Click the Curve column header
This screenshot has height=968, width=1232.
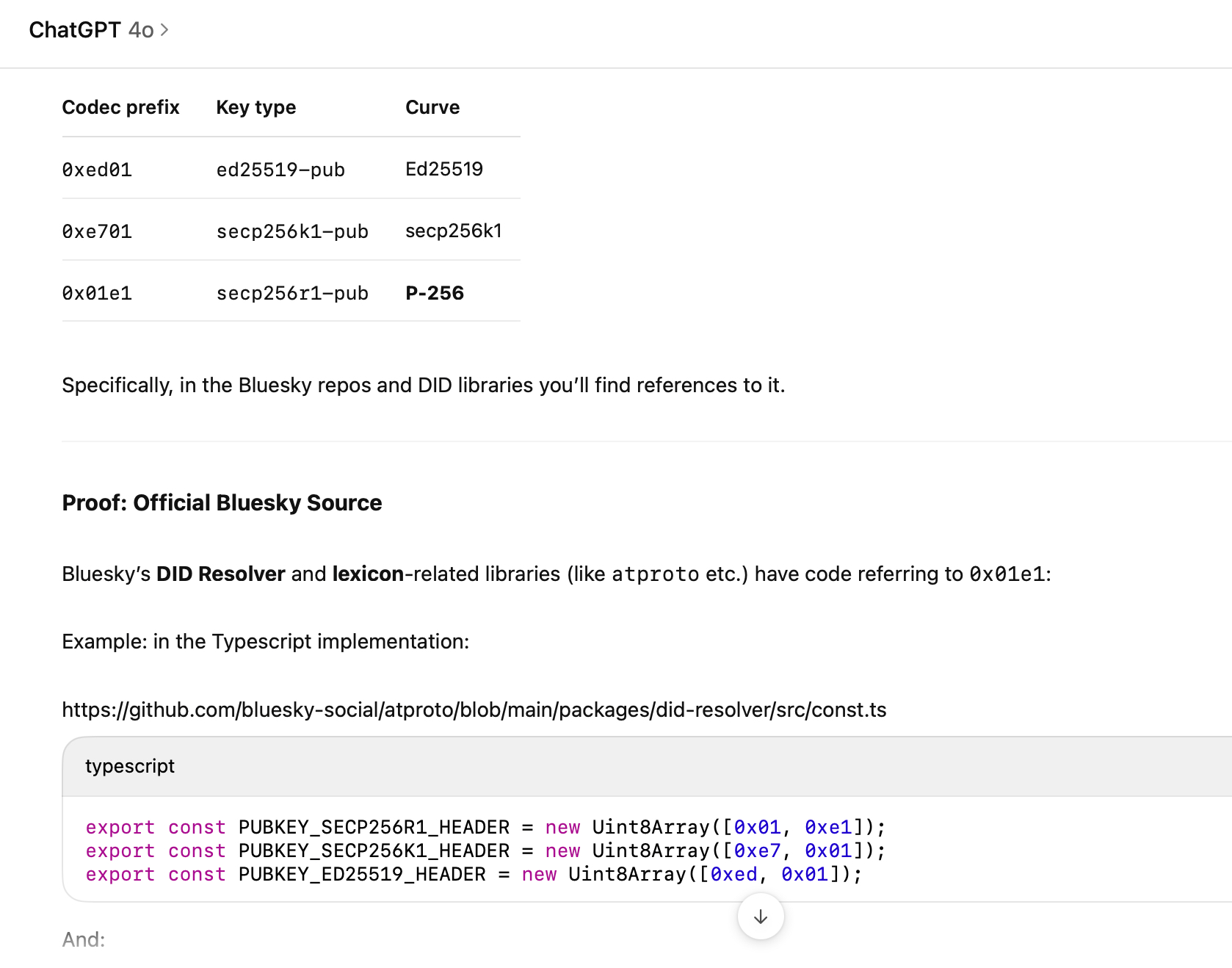coord(432,107)
